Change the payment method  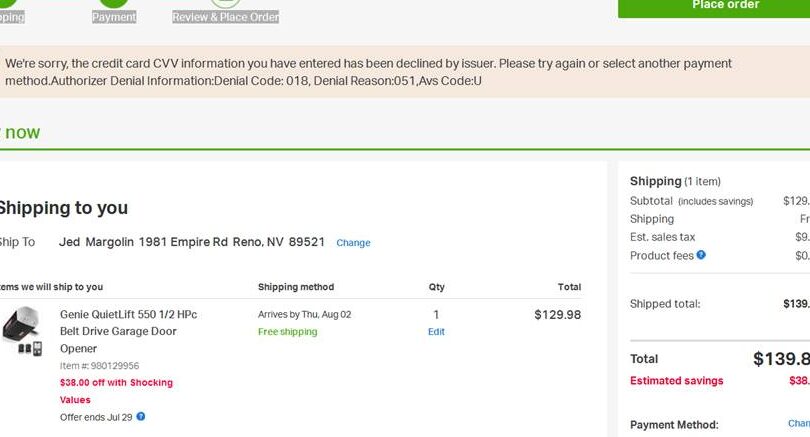(799, 424)
